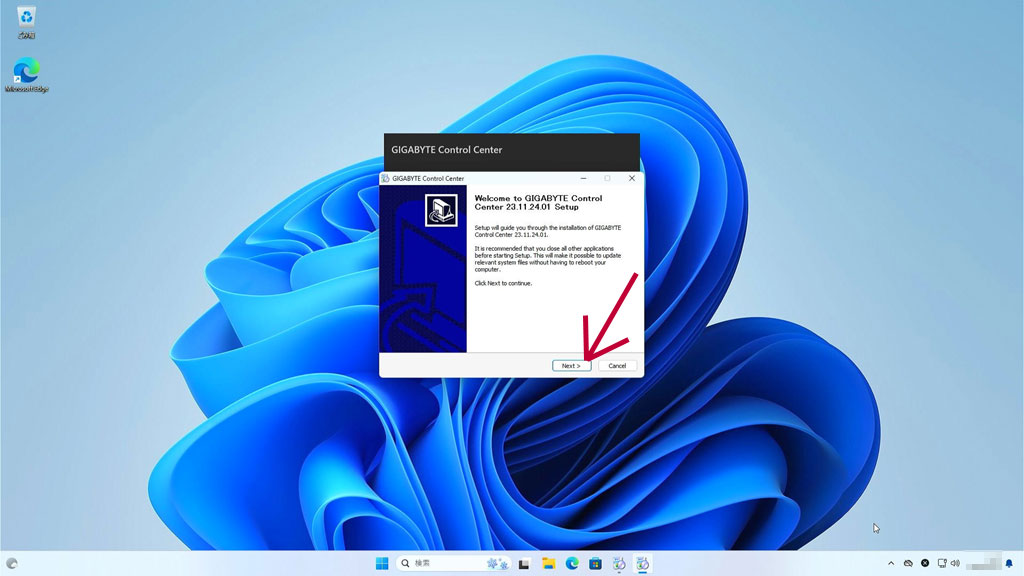Click the rightmost setup installer taskbar icon

pos(643,564)
